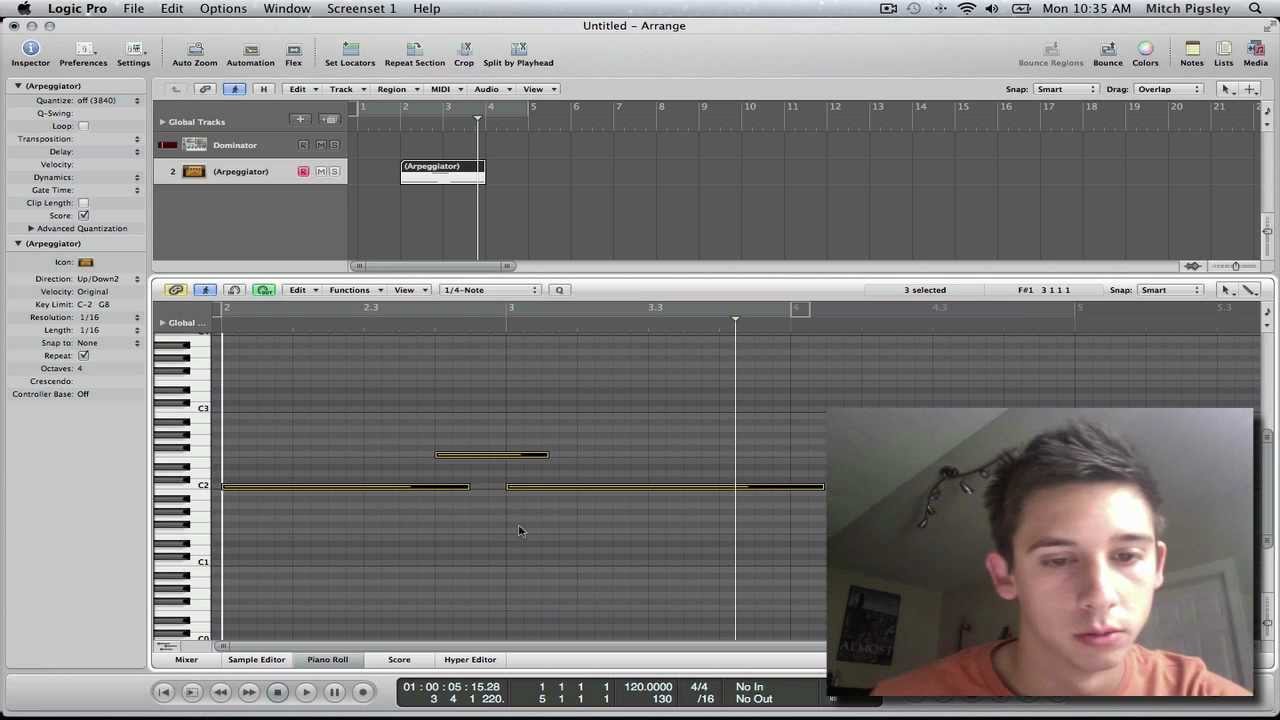1280x720 pixels.
Task: Uncheck the Repeat checkbox
Action: point(83,355)
